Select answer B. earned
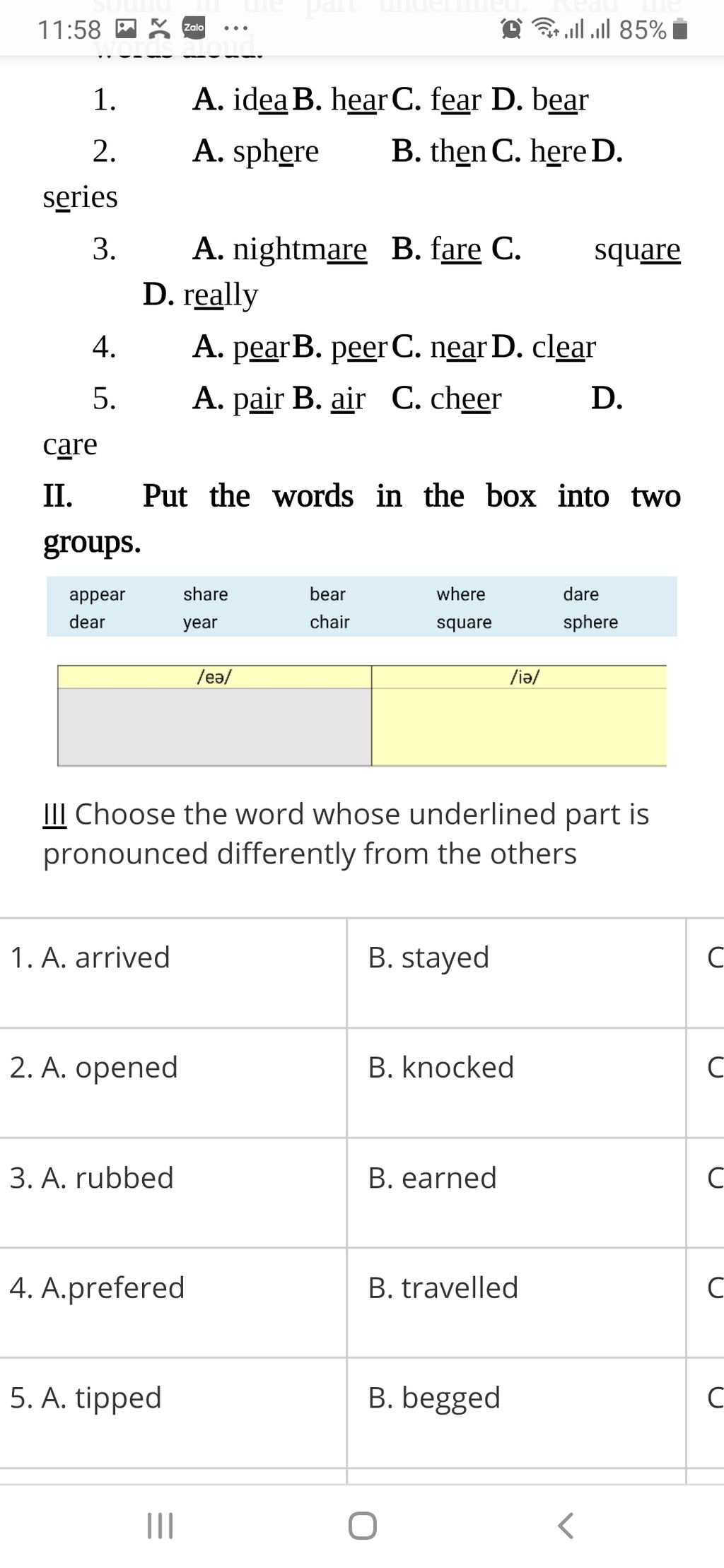The width and height of the screenshot is (724, 1568). coord(432,1177)
